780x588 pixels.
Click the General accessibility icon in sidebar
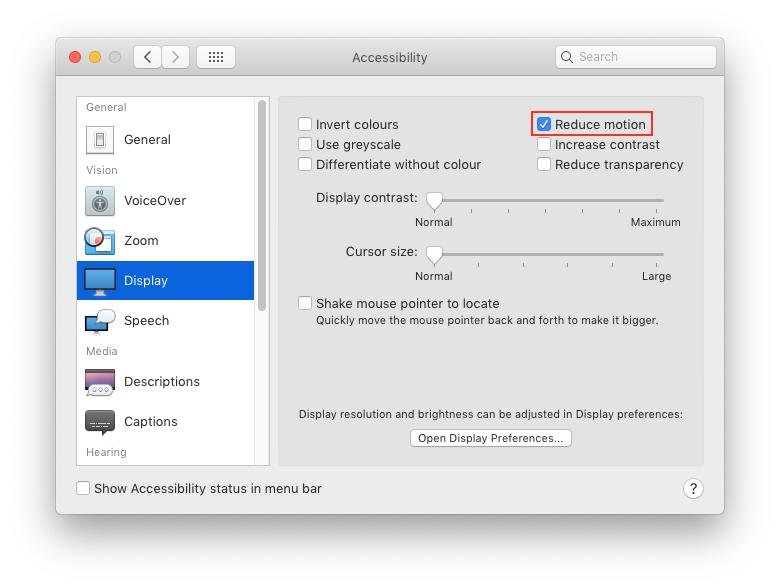pos(100,140)
